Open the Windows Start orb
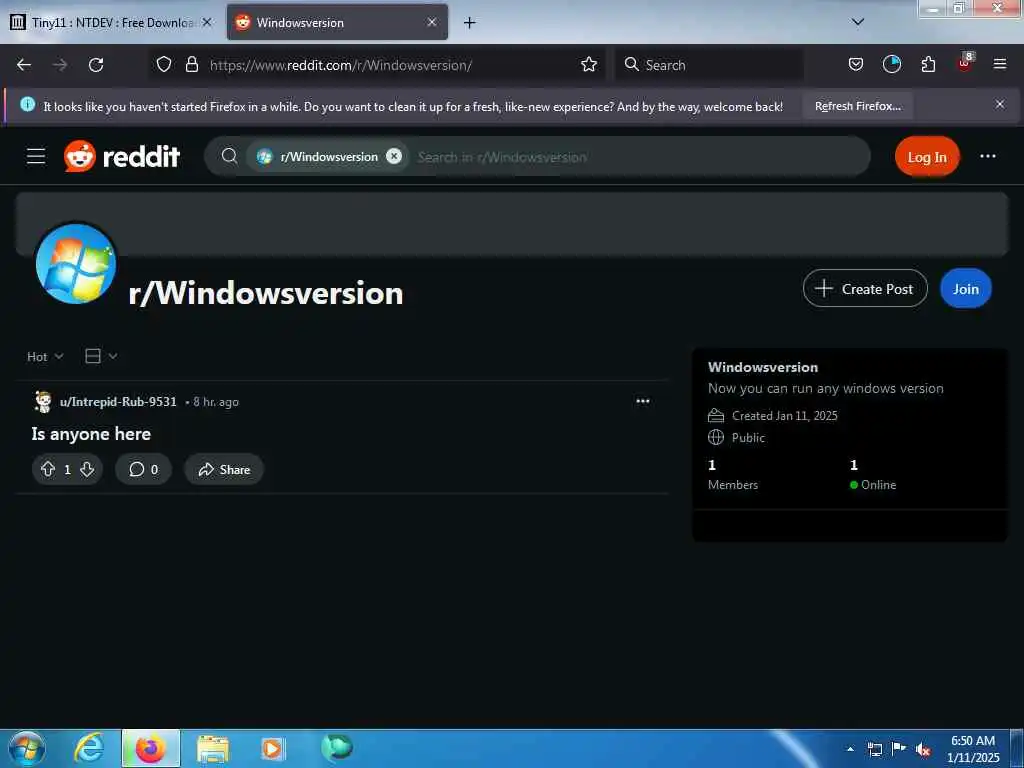 pyautogui.click(x=26, y=748)
